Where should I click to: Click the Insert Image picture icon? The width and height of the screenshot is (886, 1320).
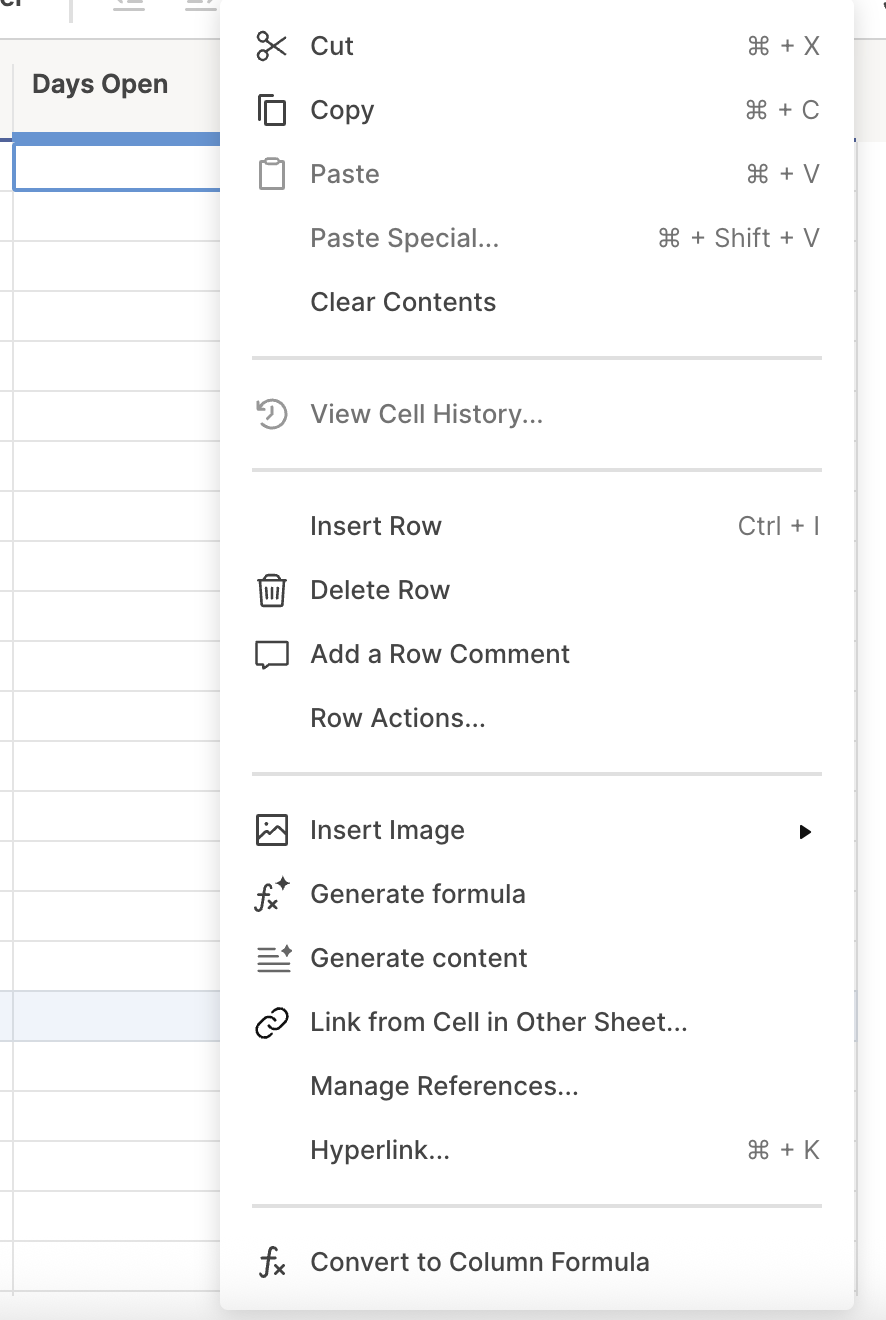pos(272,830)
